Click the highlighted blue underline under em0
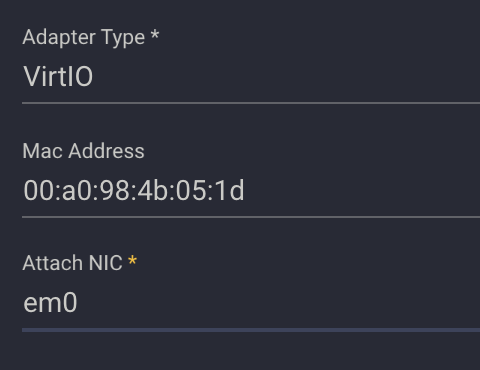This screenshot has height=370, width=480. coord(251,330)
